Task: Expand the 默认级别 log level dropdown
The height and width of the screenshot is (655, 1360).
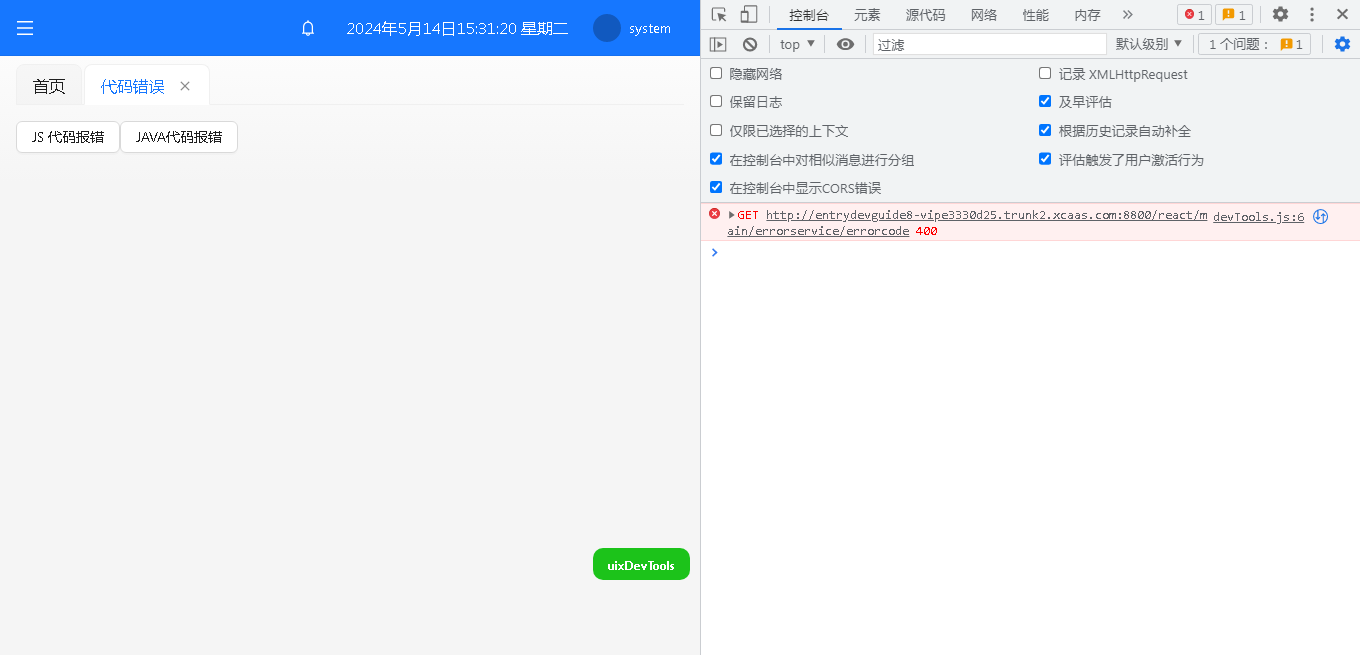Action: (x=1149, y=44)
